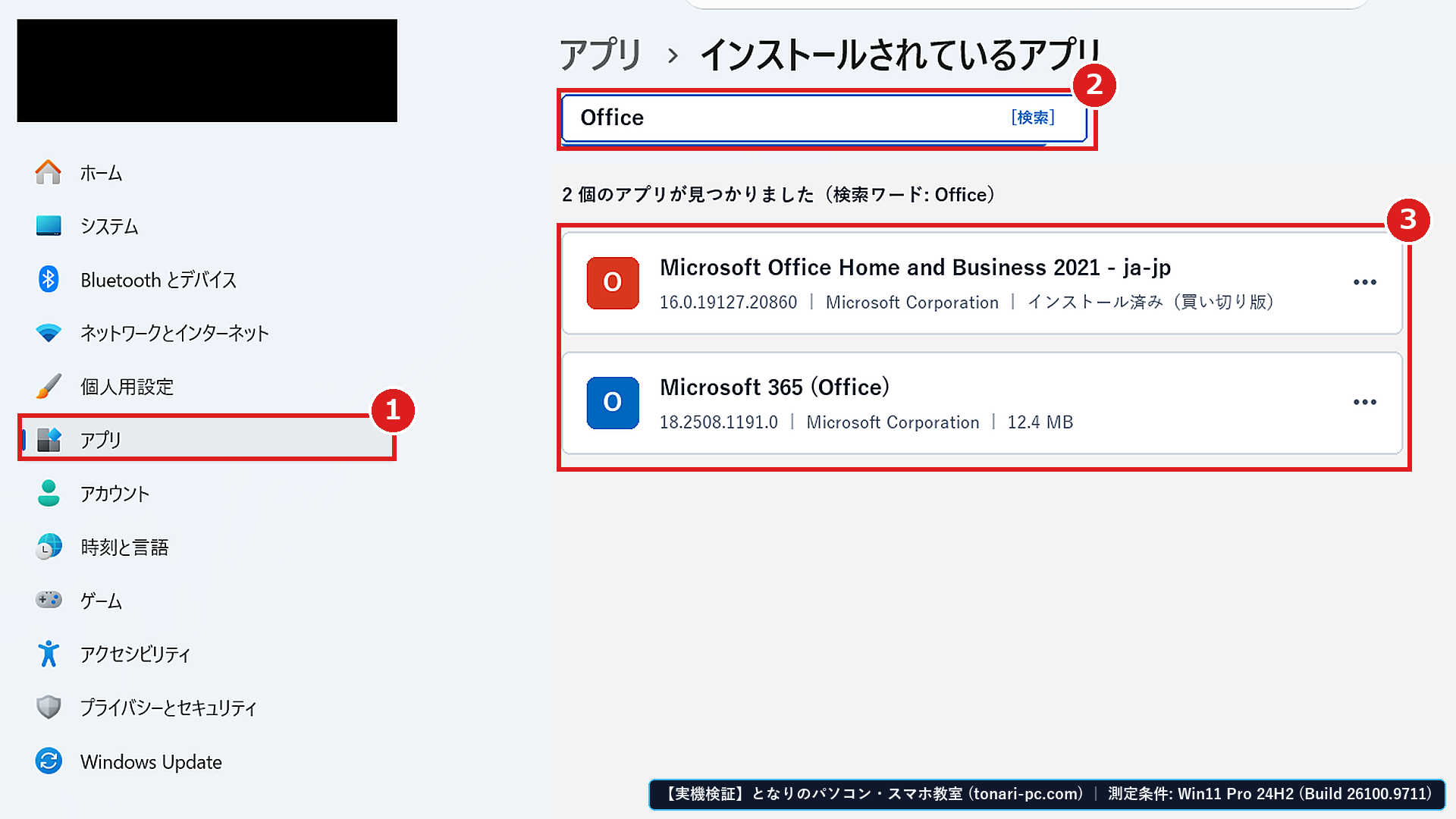Open アカウント settings page
Image resolution: width=1456 pixels, height=819 pixels.
click(x=115, y=494)
